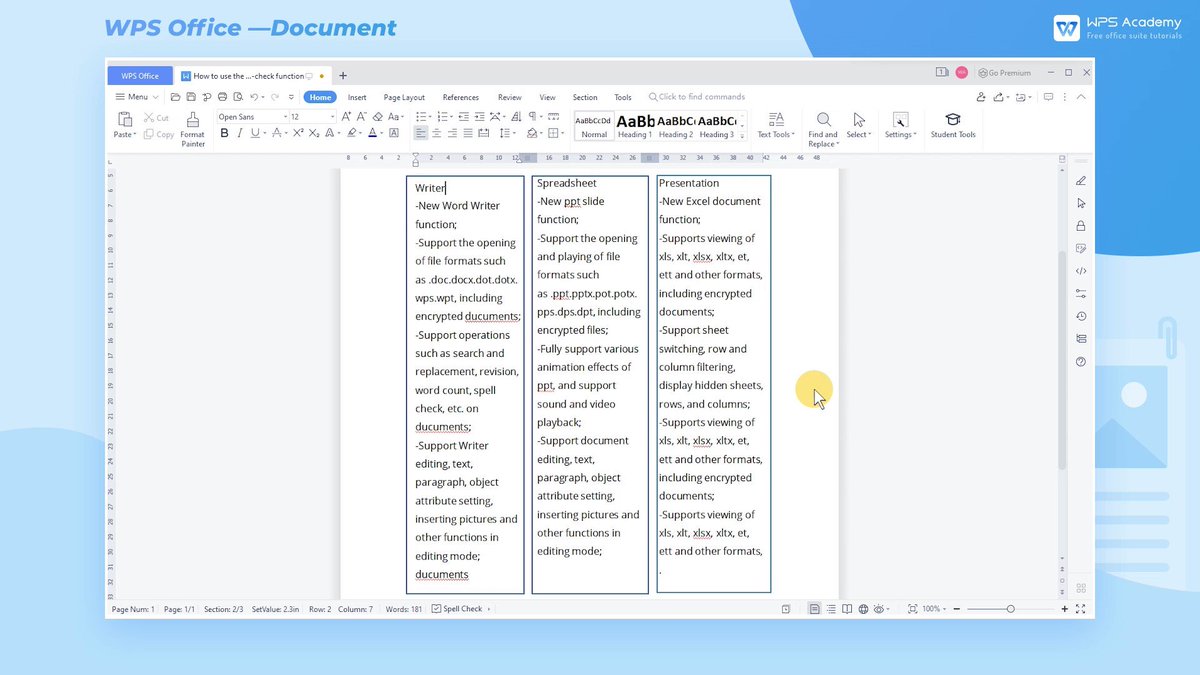Click the share export icon at top right
This screenshot has width=1200, height=675.
[x=1000, y=97]
